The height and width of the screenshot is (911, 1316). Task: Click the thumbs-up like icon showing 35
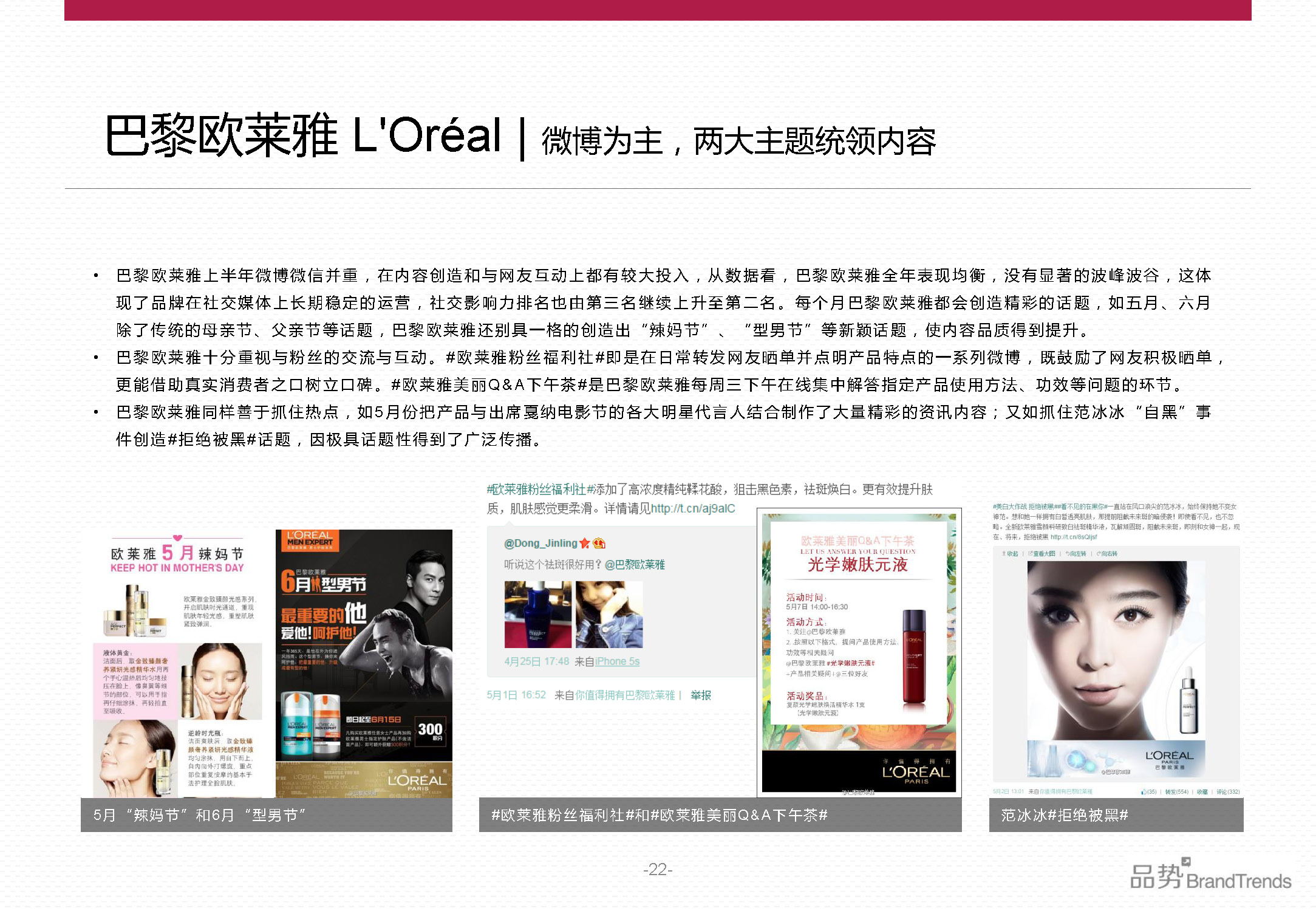1147,791
